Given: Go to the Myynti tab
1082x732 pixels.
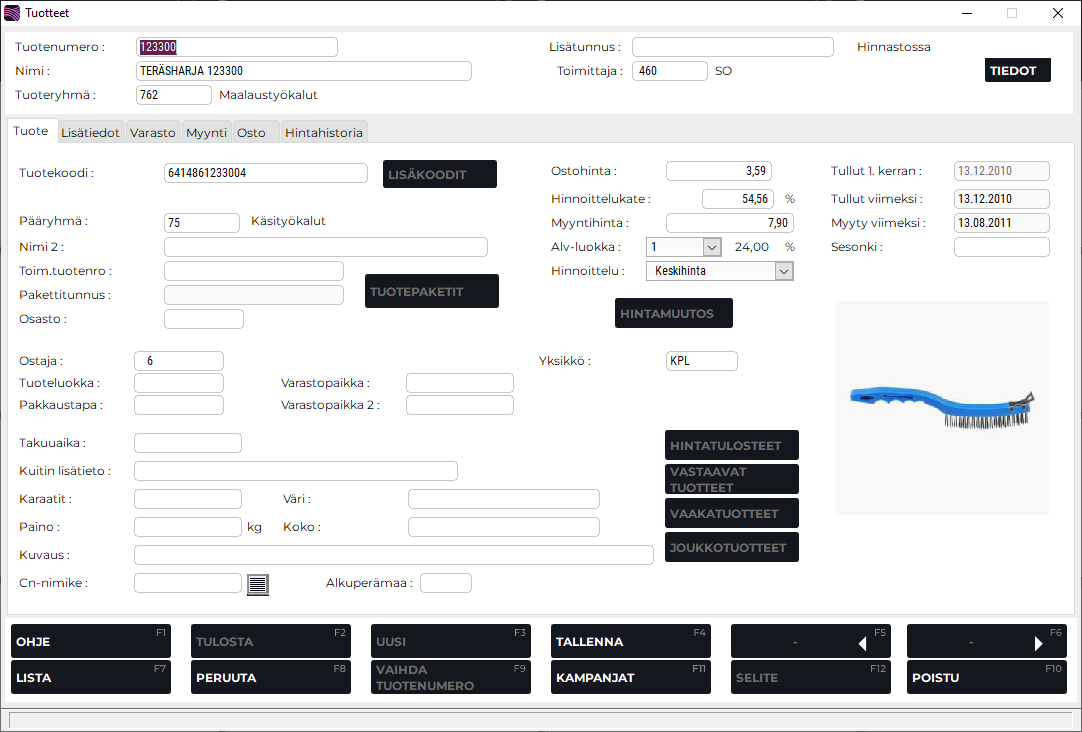Looking at the screenshot, I should [207, 132].
